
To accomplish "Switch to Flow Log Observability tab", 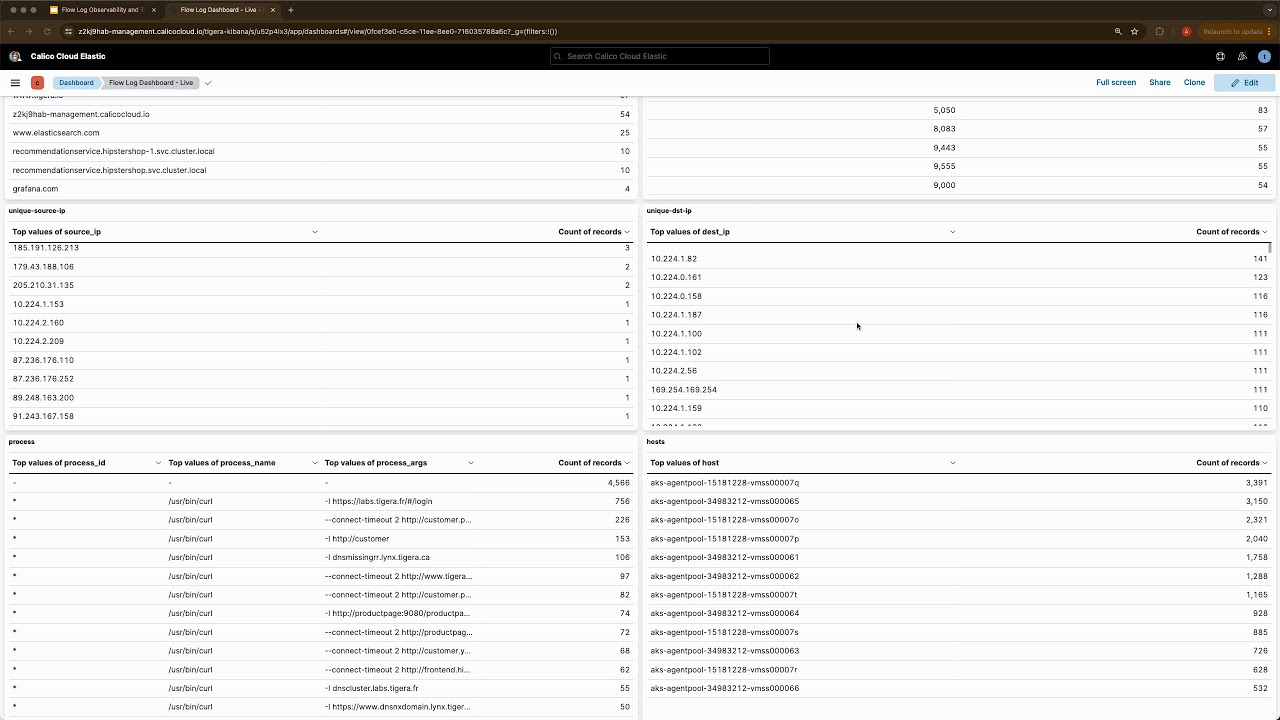I will 103,10.
